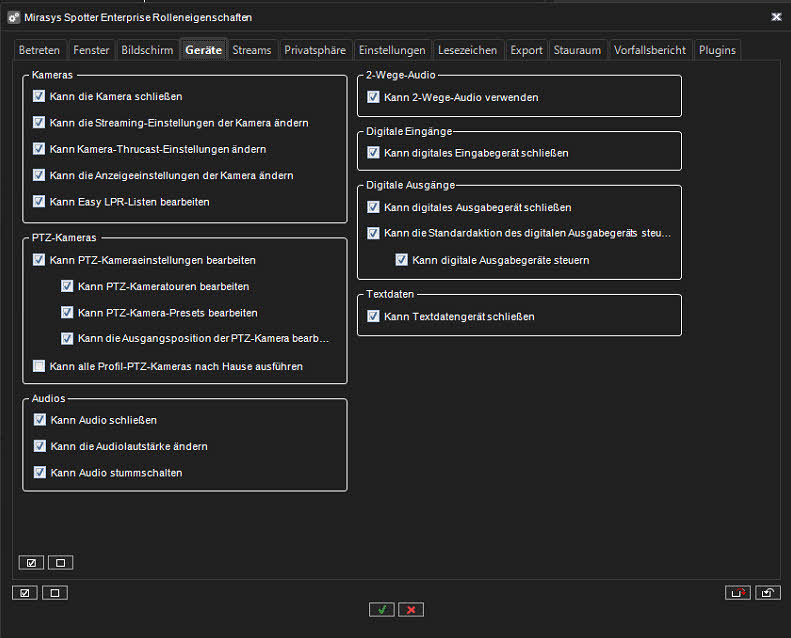
Task: Confirm changes with the green checkmark button
Action: pos(381,609)
